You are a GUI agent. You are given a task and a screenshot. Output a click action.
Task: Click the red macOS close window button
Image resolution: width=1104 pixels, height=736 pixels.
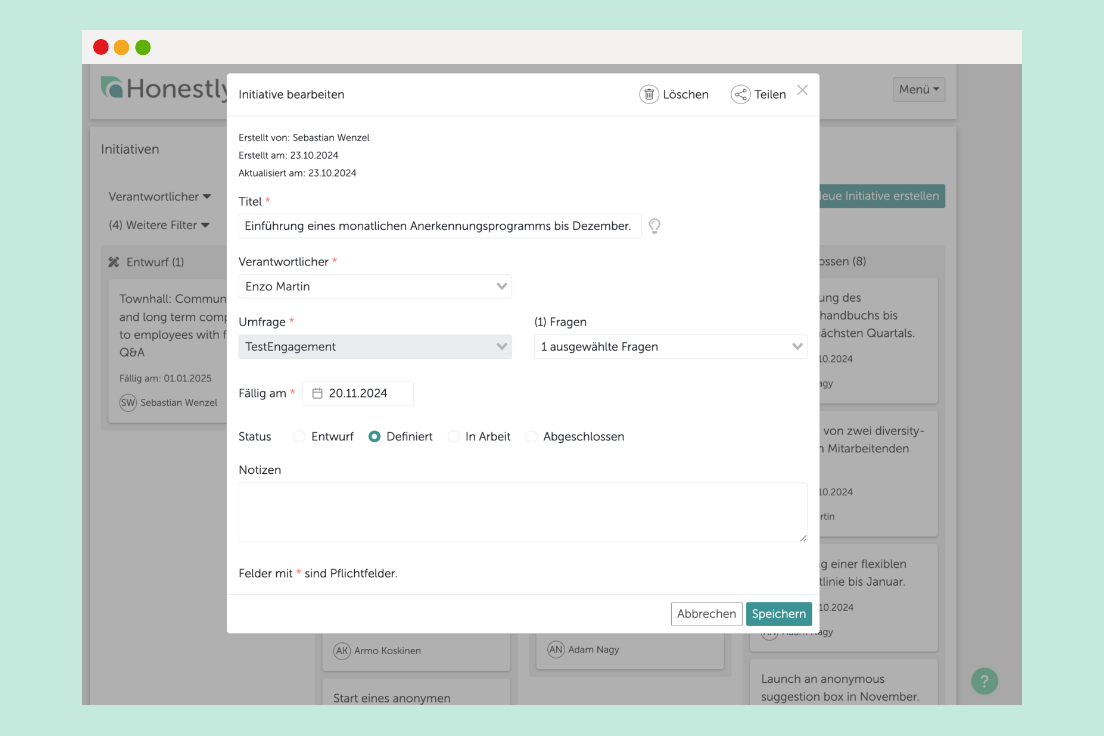pos(101,47)
